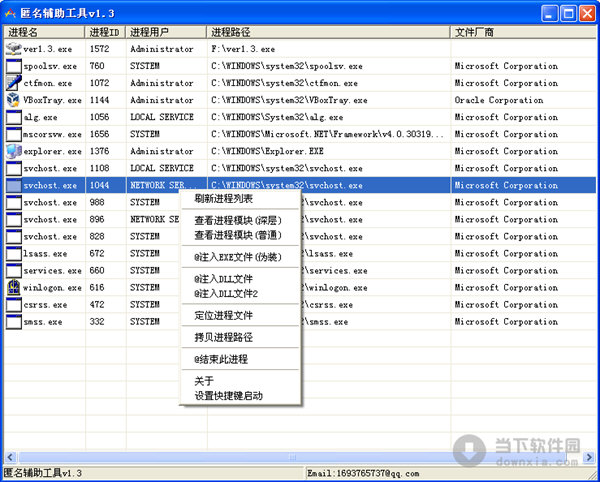The image size is (600, 482).
Task: Select the VBoxTray.exe process name
Action: tap(52, 100)
